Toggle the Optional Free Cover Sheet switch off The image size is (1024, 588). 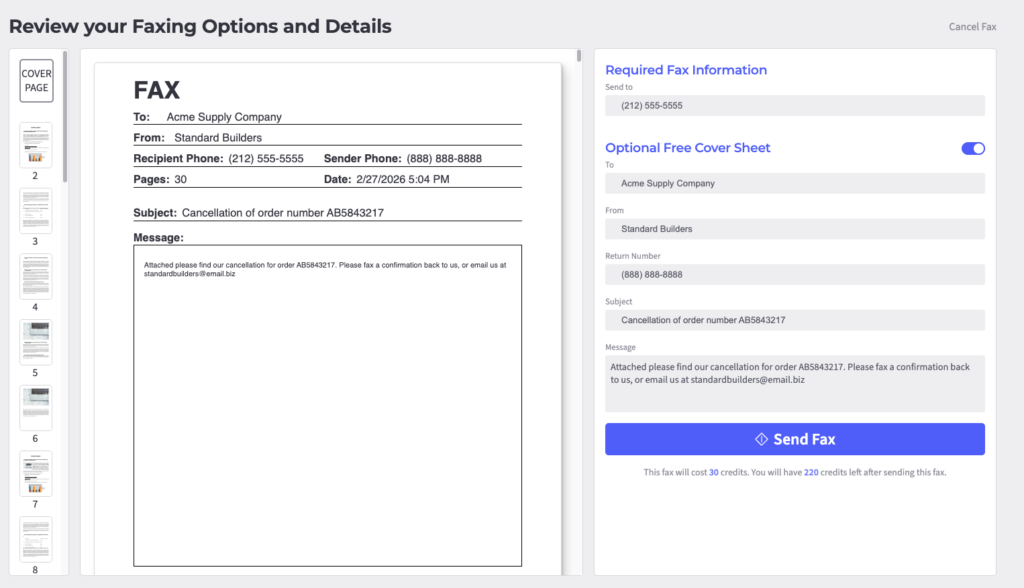pos(971,147)
